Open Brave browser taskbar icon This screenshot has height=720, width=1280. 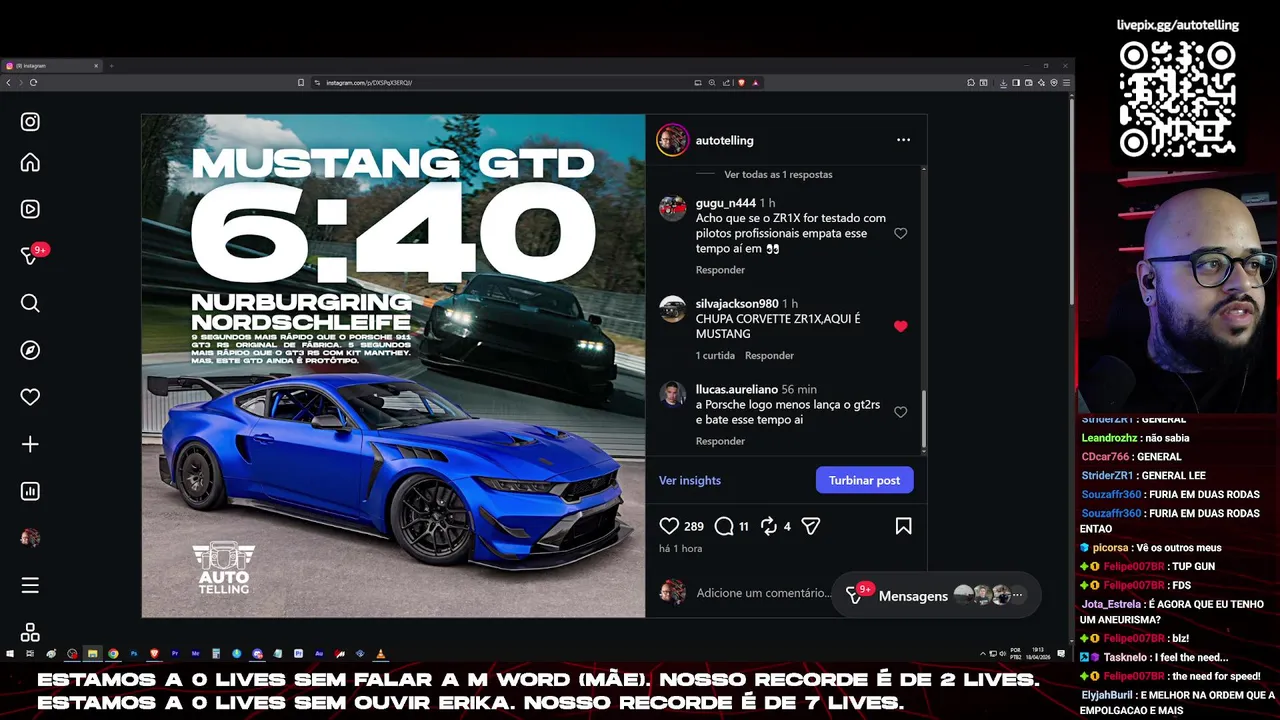[x=155, y=653]
